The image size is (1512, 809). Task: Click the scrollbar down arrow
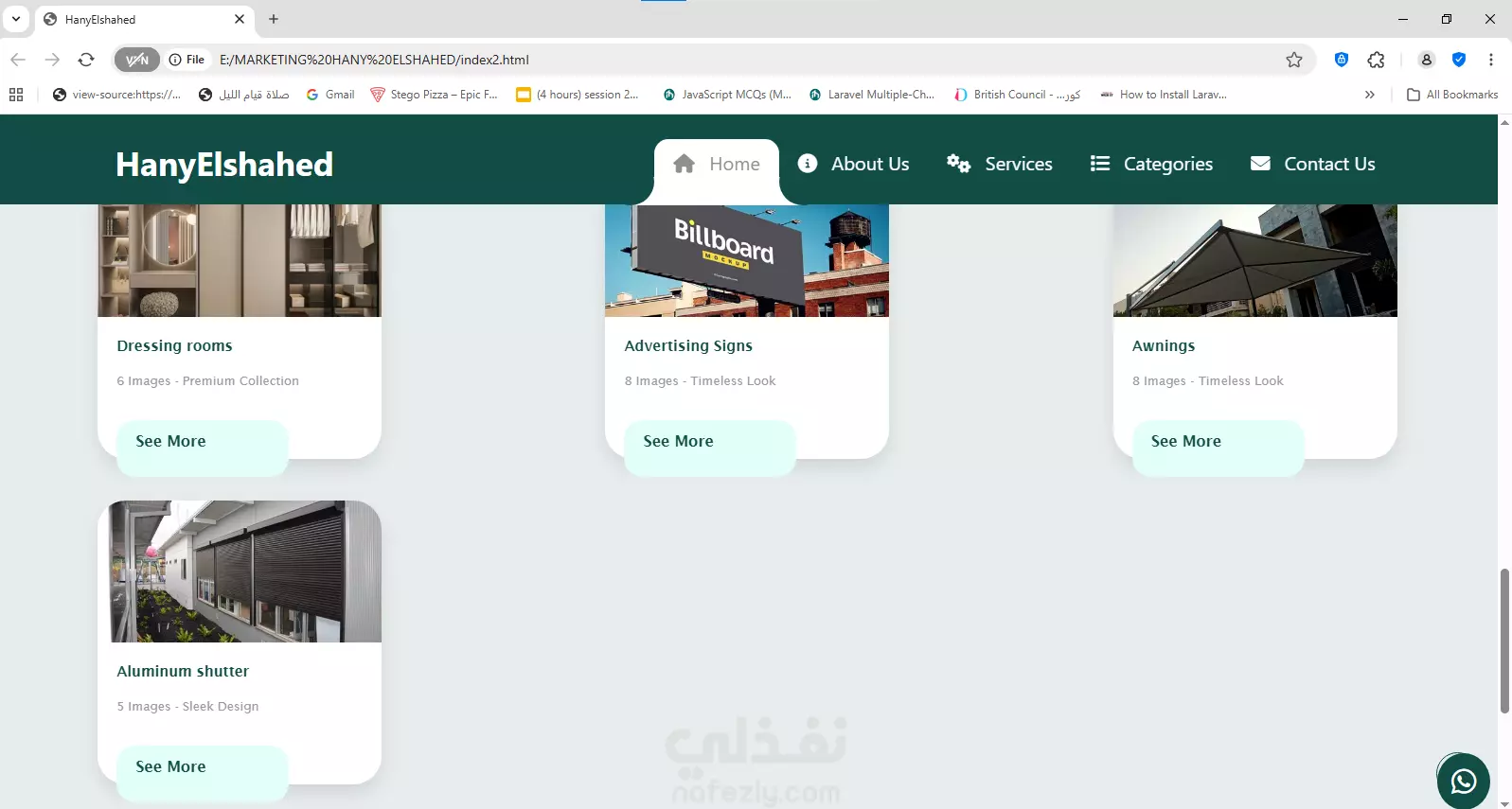pyautogui.click(x=1504, y=803)
